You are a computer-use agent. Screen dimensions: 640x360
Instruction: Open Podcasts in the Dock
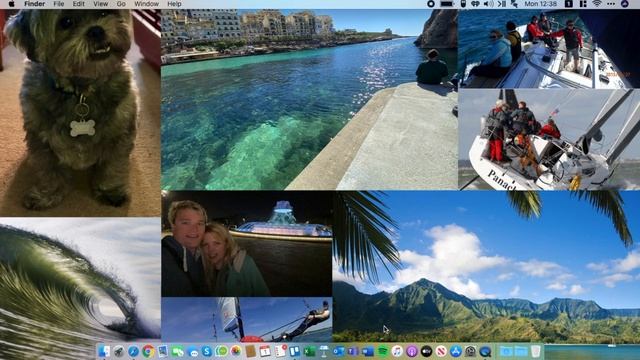(x=411, y=351)
